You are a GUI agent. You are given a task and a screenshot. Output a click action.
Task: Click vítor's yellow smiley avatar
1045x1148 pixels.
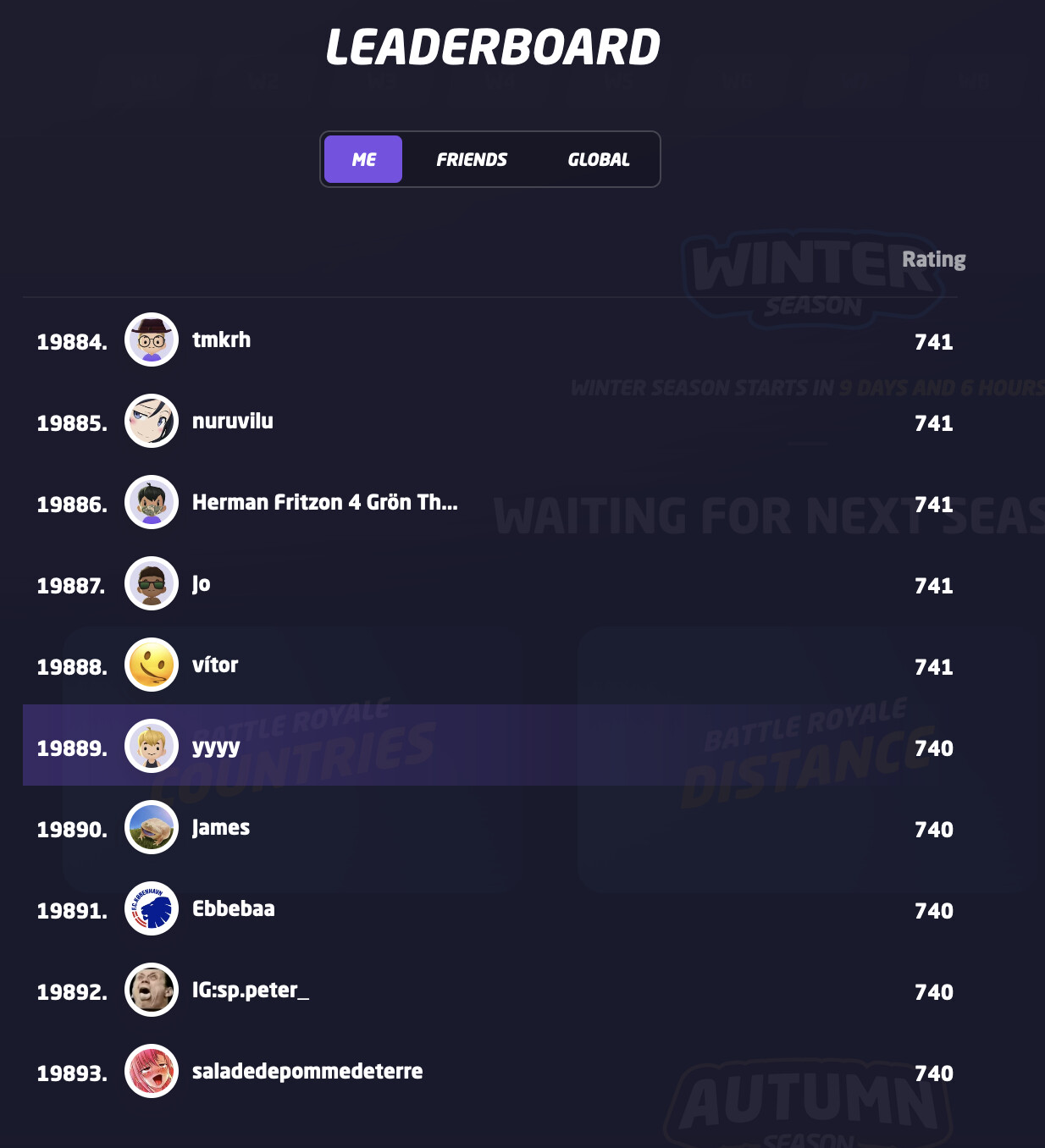tap(152, 665)
